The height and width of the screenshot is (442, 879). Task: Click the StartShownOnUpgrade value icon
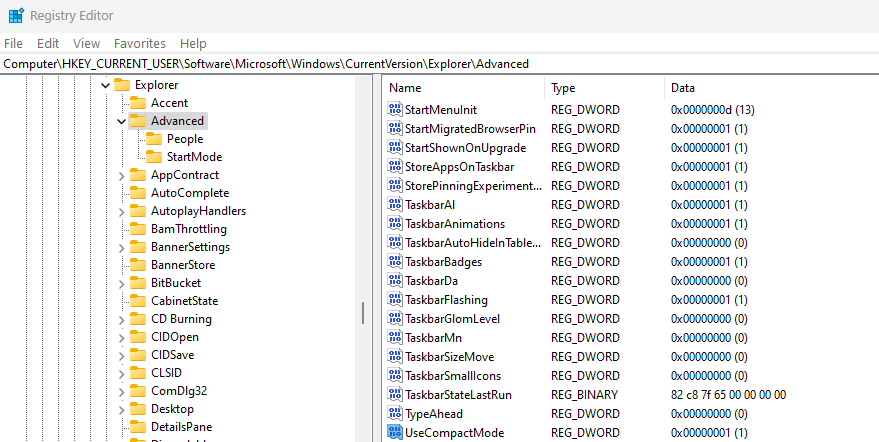pyautogui.click(x=395, y=148)
